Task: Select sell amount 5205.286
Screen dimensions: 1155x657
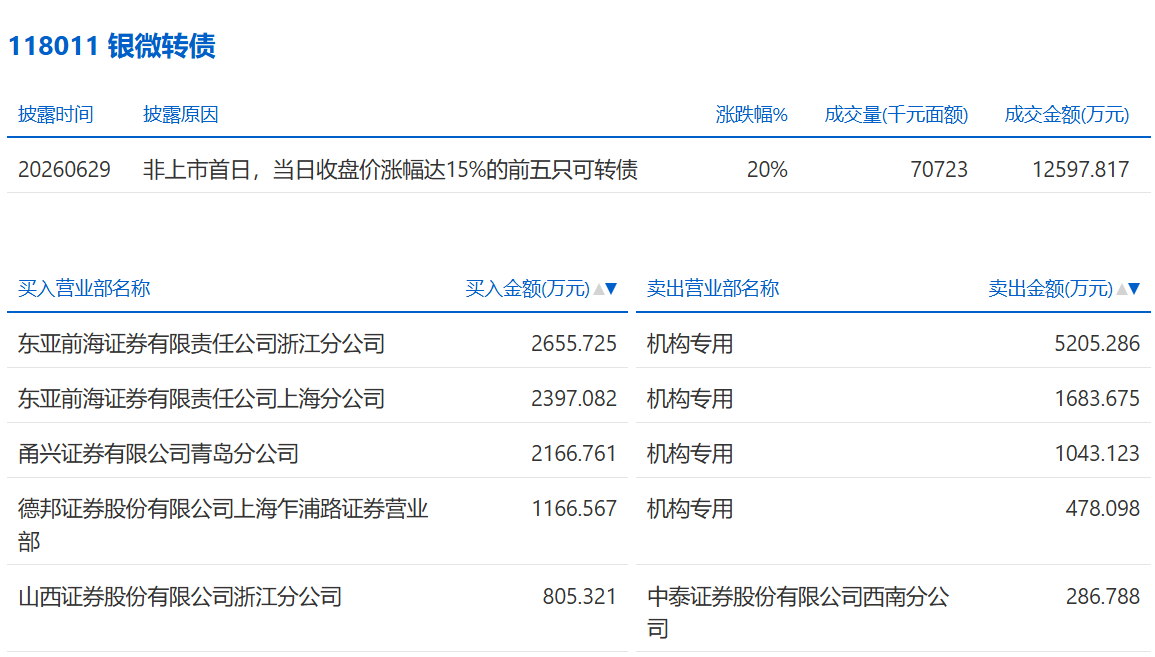Action: pyautogui.click(x=1097, y=344)
